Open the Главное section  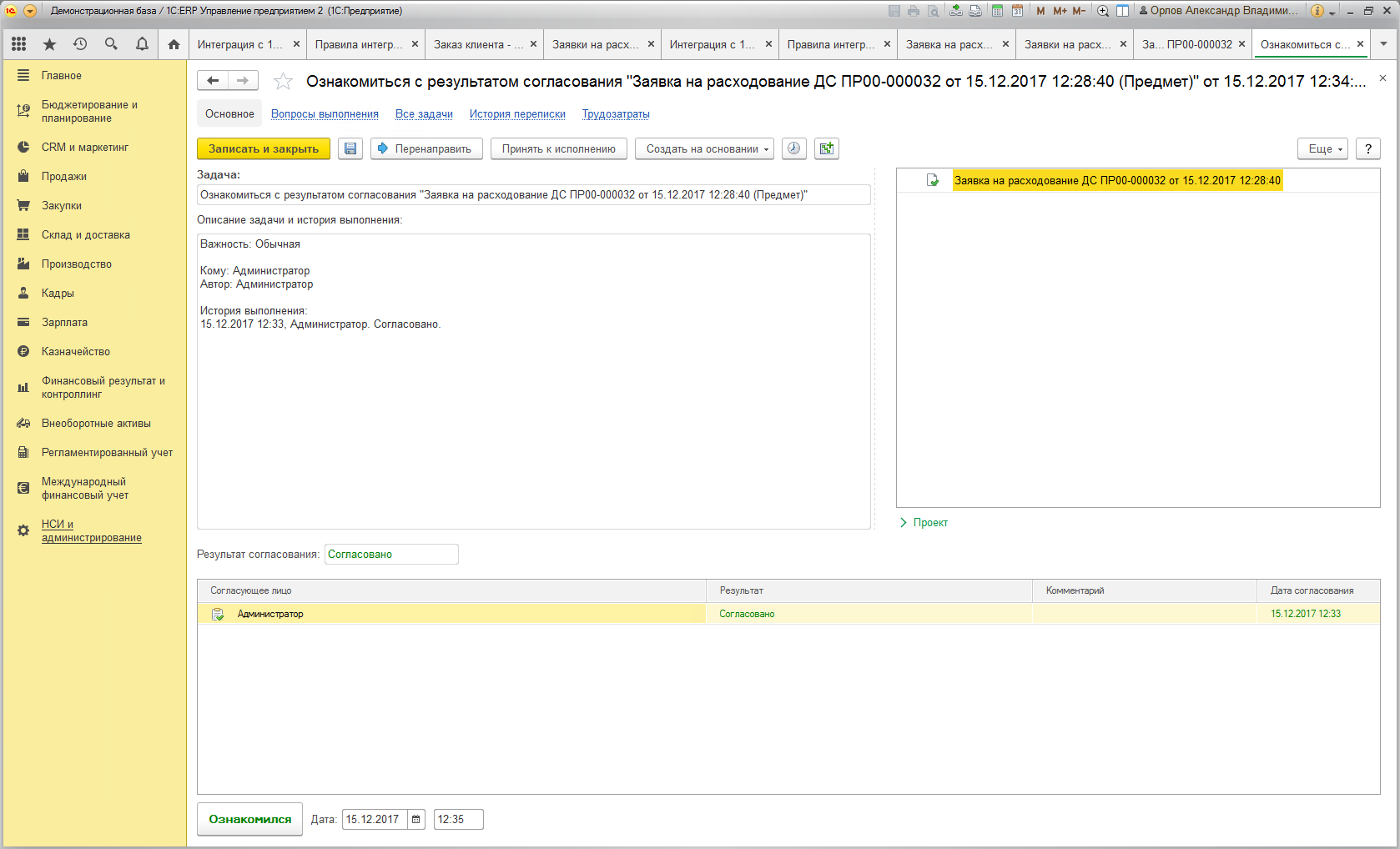[x=62, y=75]
